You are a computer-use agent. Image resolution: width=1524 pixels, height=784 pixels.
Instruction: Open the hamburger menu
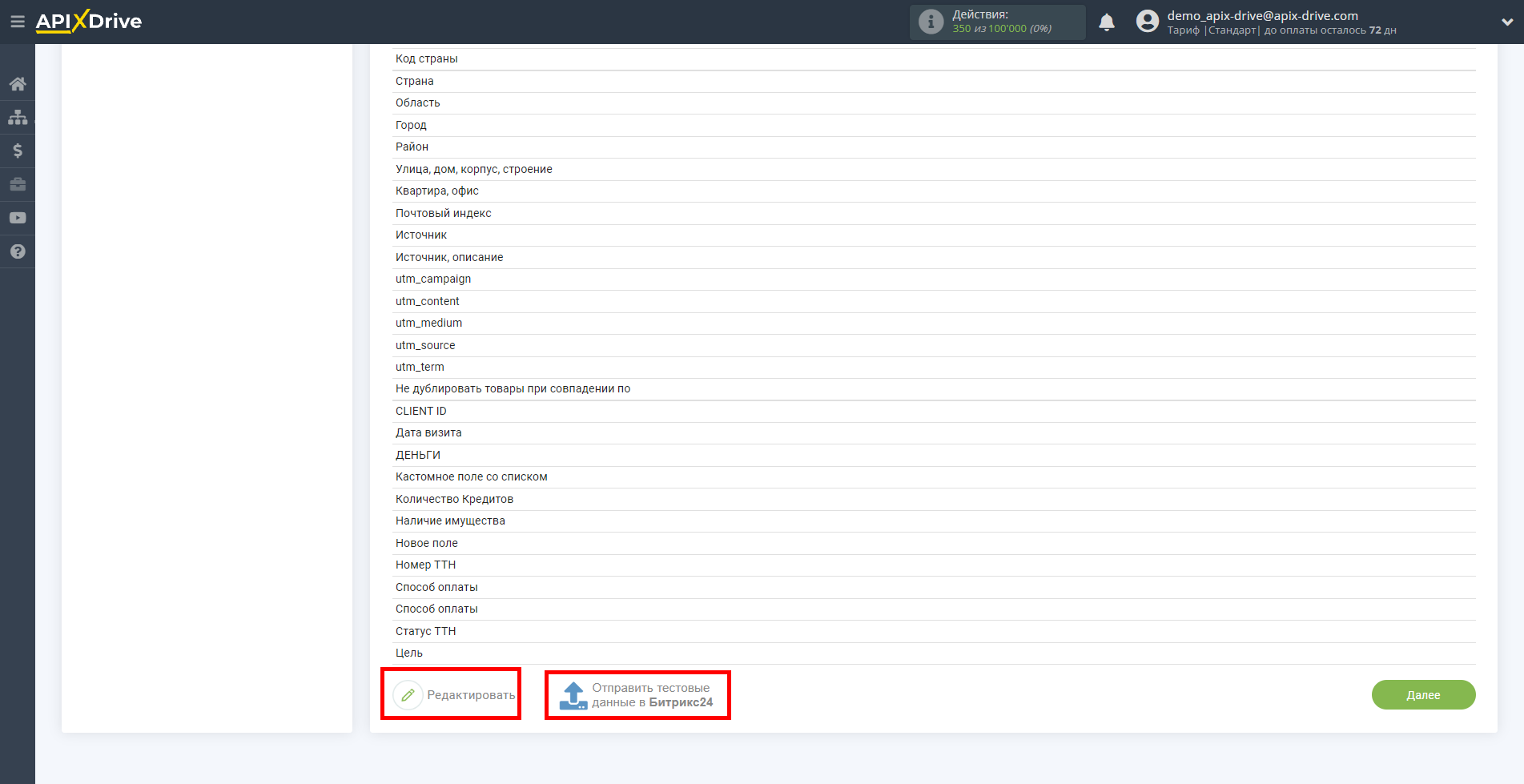pos(17,22)
